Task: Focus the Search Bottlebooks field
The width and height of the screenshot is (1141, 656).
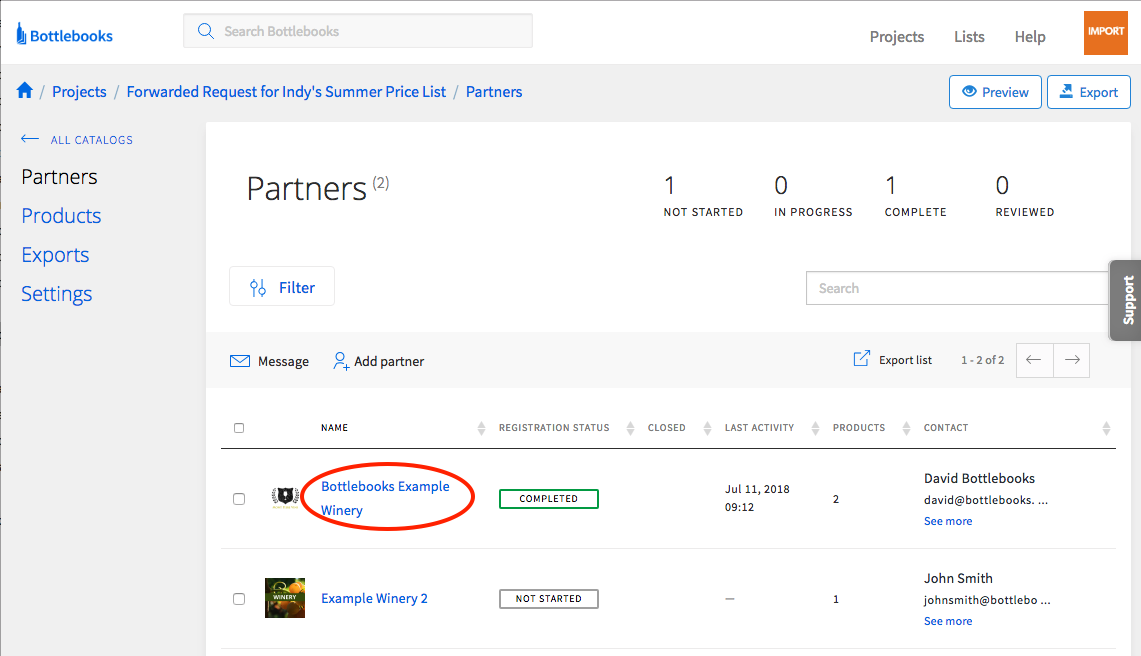Action: coord(357,31)
